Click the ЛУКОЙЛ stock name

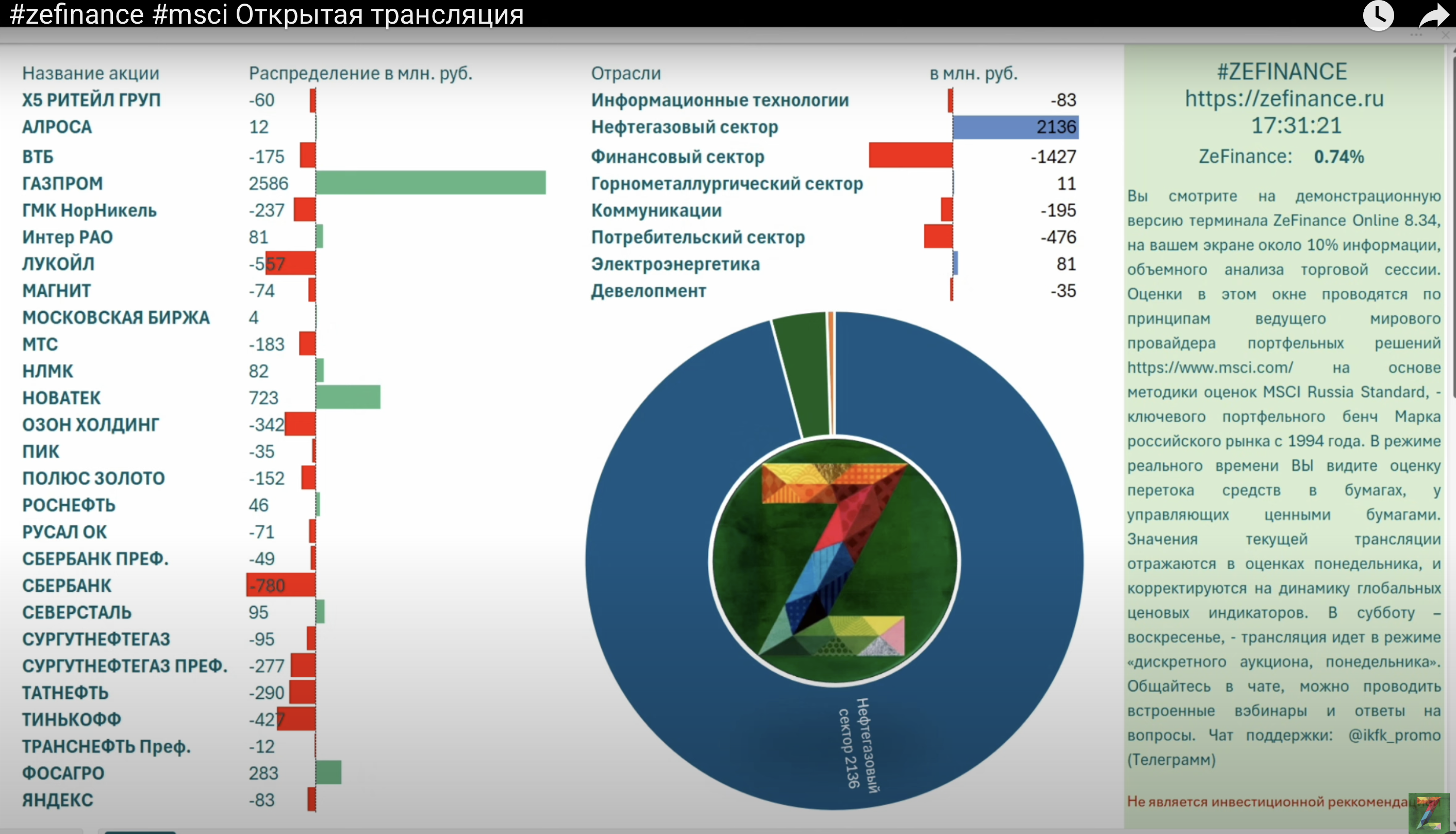(58, 264)
